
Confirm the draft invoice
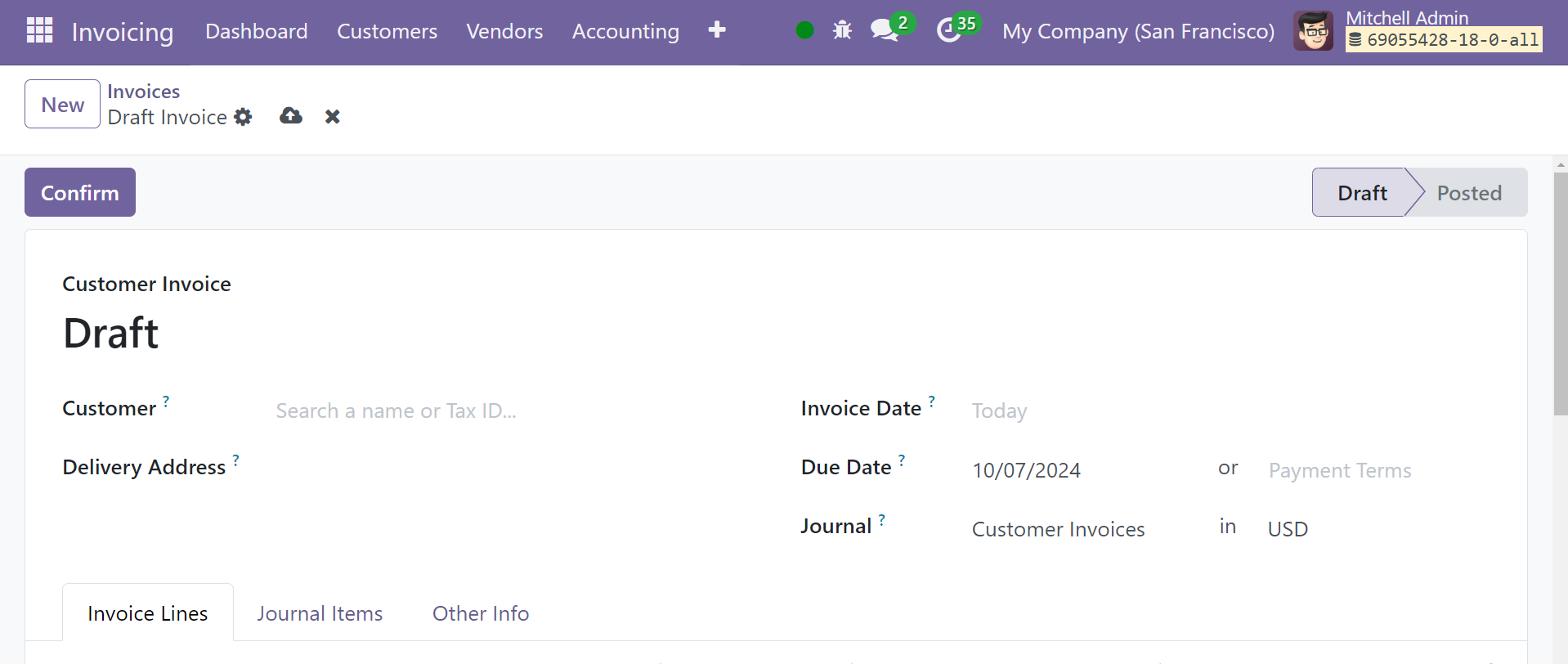(80, 192)
